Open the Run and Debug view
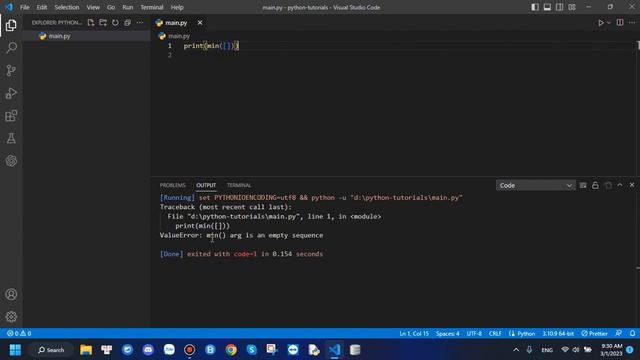 pyautogui.click(x=11, y=93)
